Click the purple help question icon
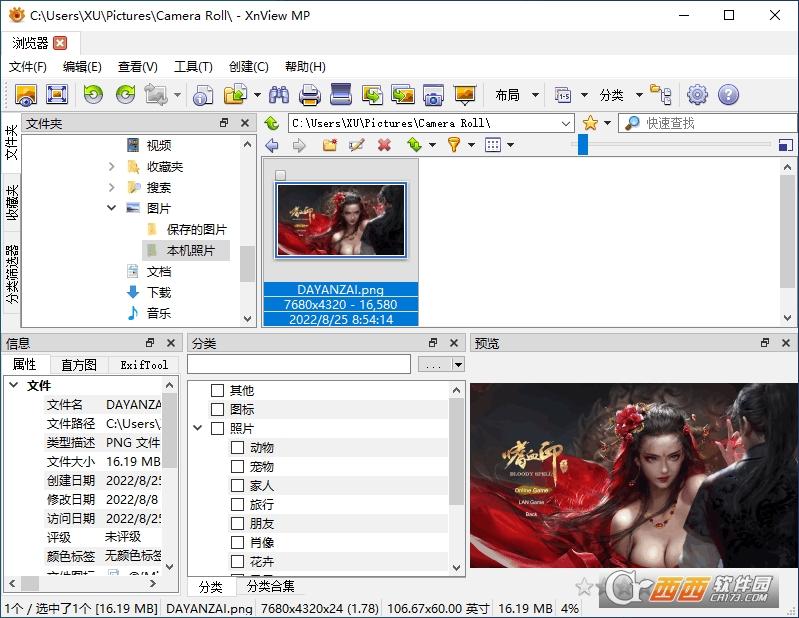 (728, 95)
